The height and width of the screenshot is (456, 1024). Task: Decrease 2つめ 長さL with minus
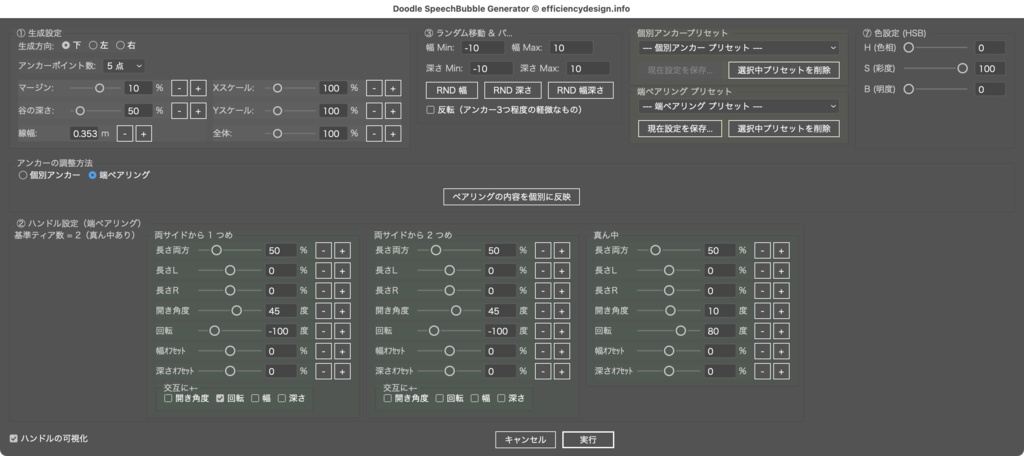coord(543,270)
